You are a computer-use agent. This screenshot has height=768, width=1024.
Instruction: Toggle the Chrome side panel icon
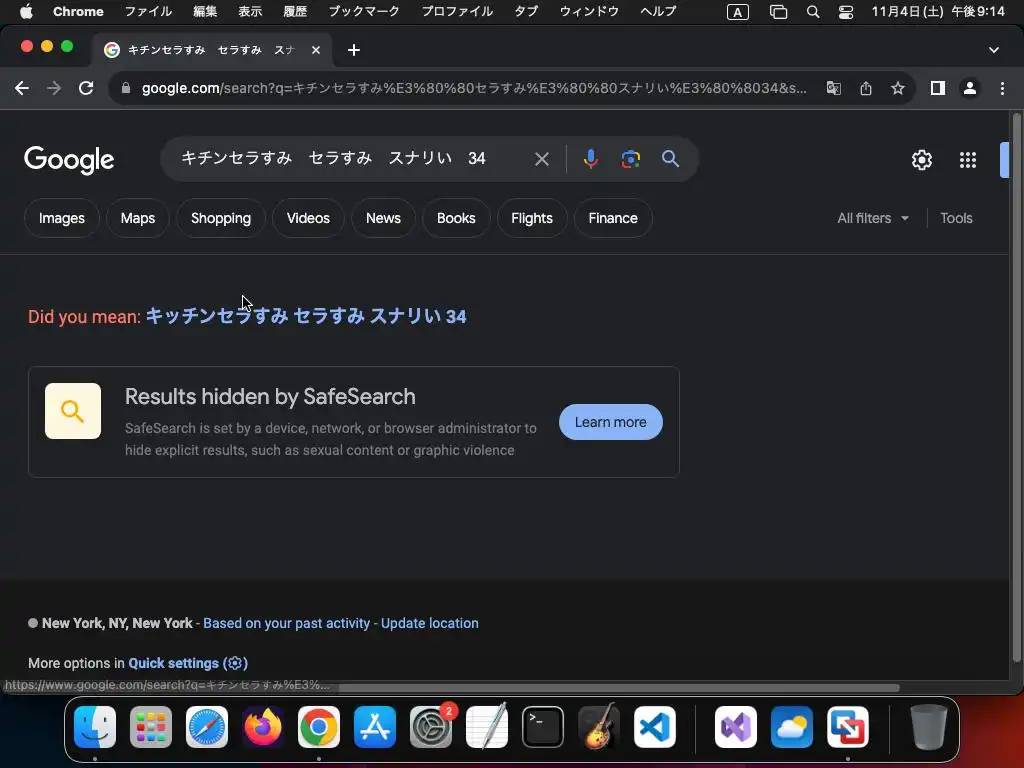938,88
